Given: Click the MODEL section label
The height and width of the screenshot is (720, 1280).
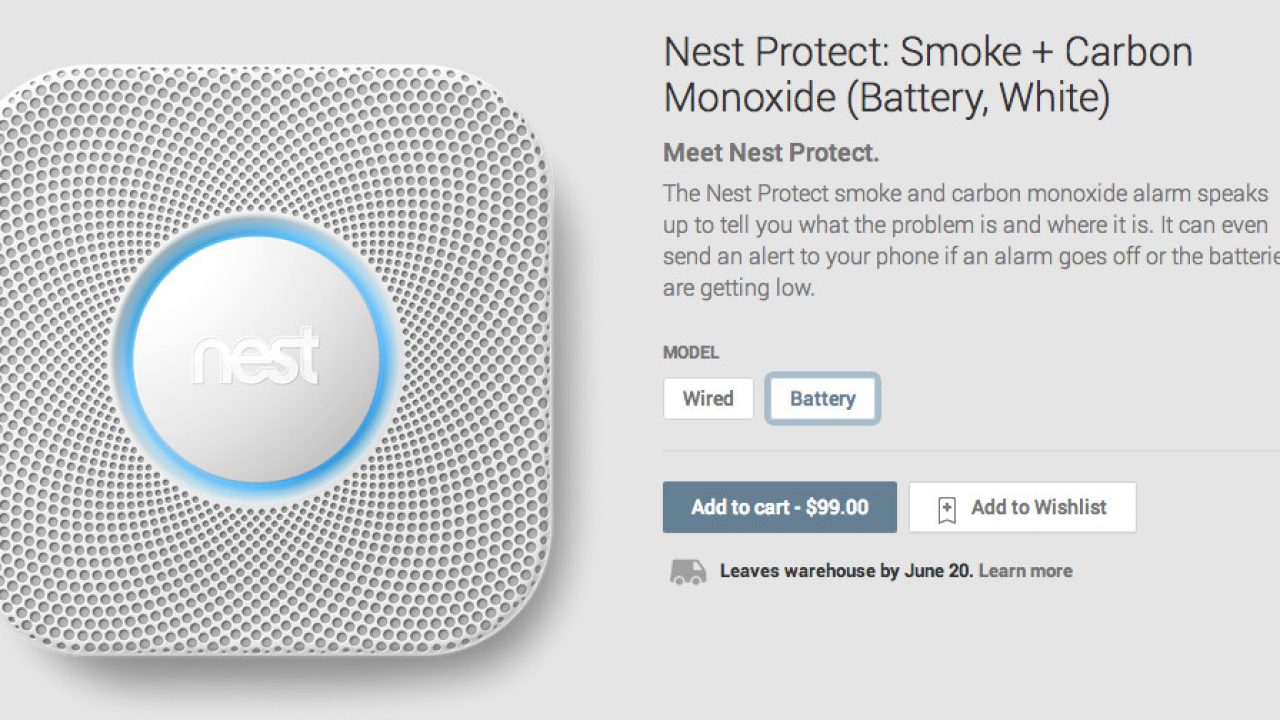Looking at the screenshot, I should tap(690, 352).
